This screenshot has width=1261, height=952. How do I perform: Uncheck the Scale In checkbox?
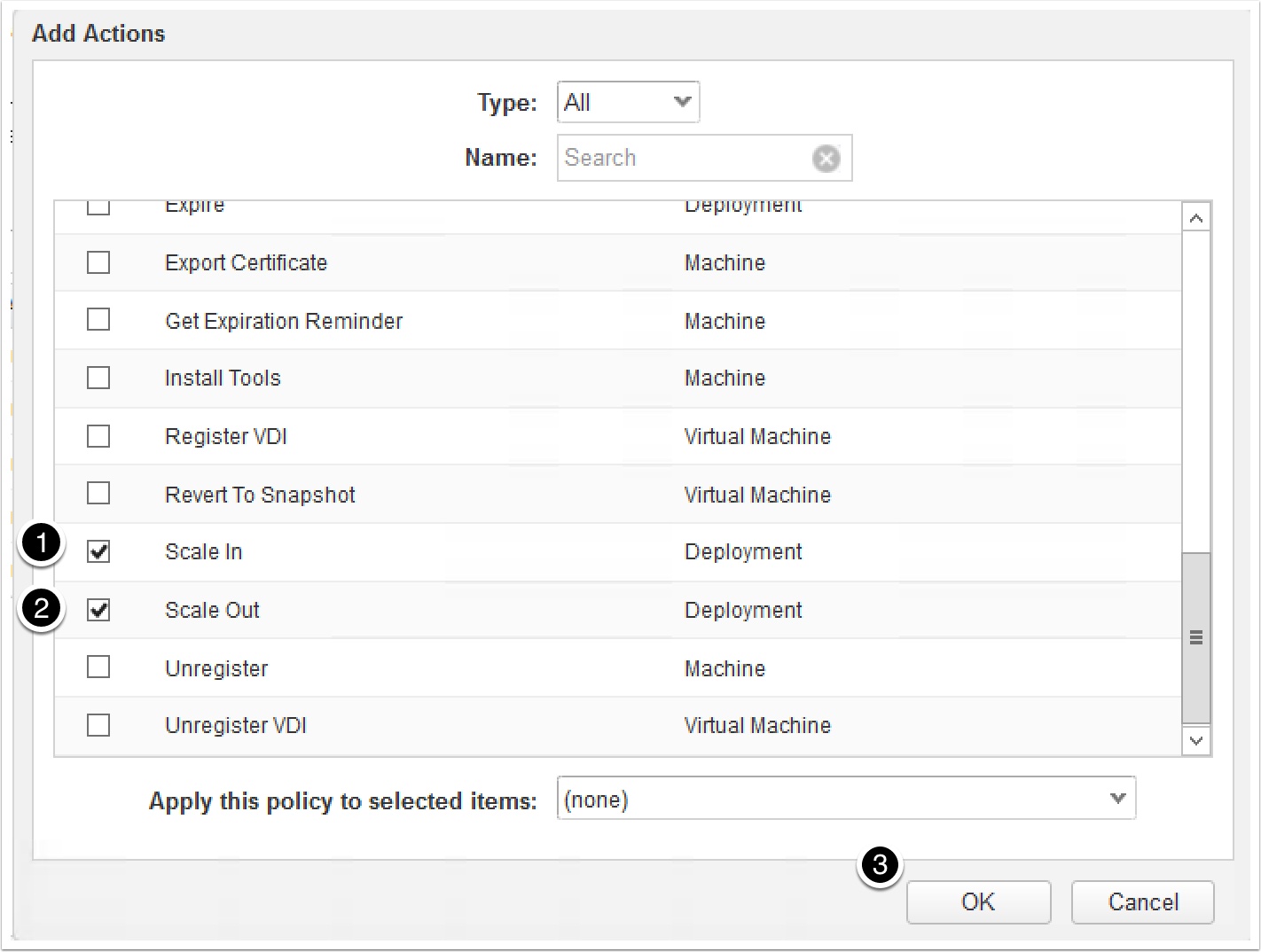[x=98, y=552]
